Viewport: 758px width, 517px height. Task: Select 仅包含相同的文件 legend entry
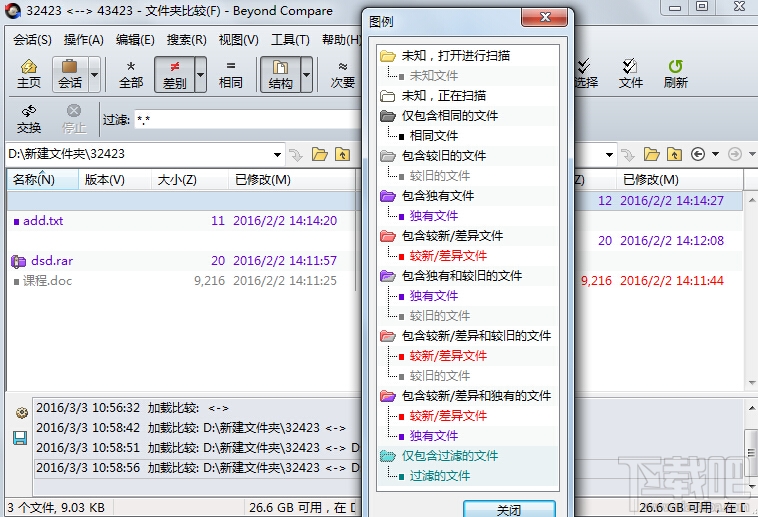tap(450, 116)
